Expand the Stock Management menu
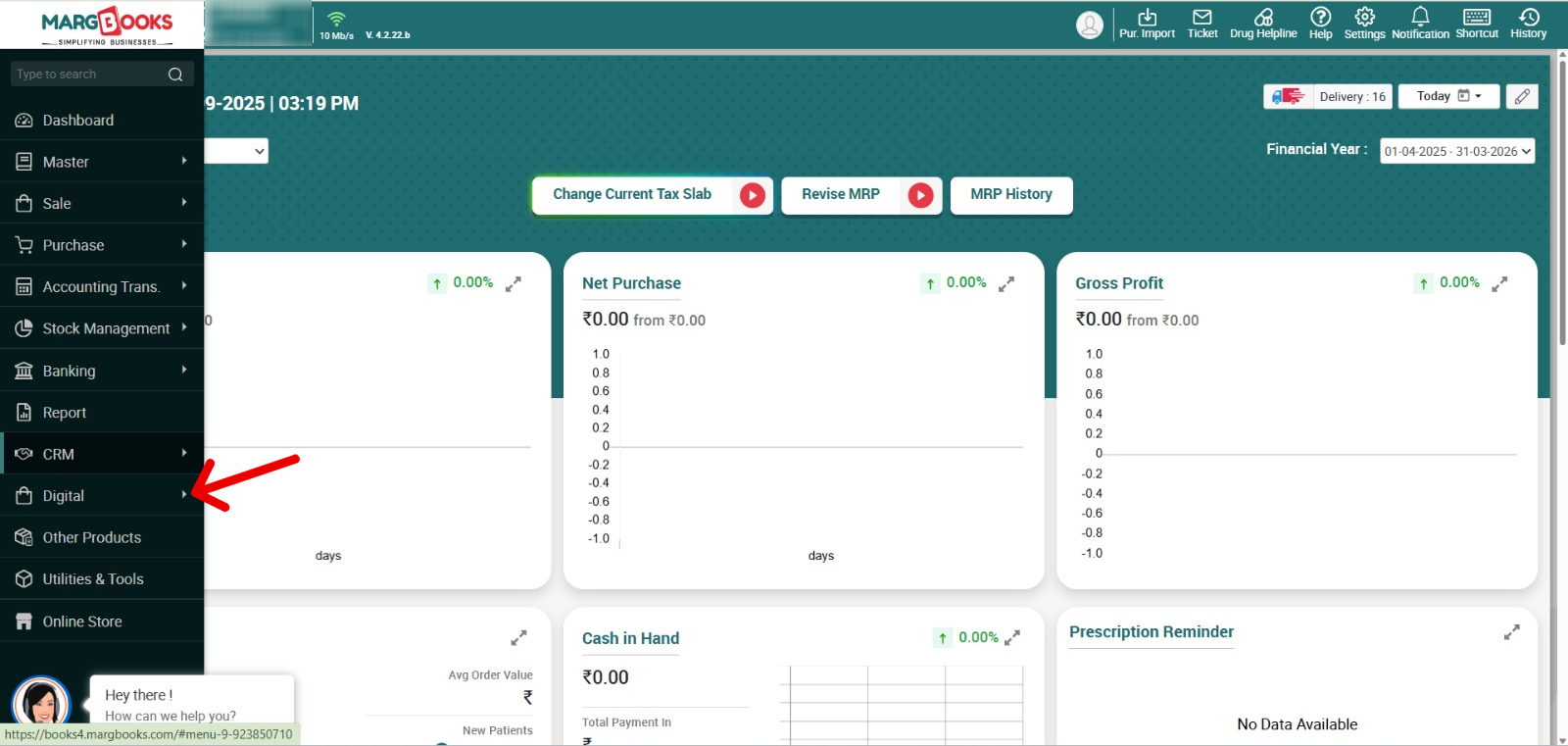The image size is (1568, 746). (102, 328)
